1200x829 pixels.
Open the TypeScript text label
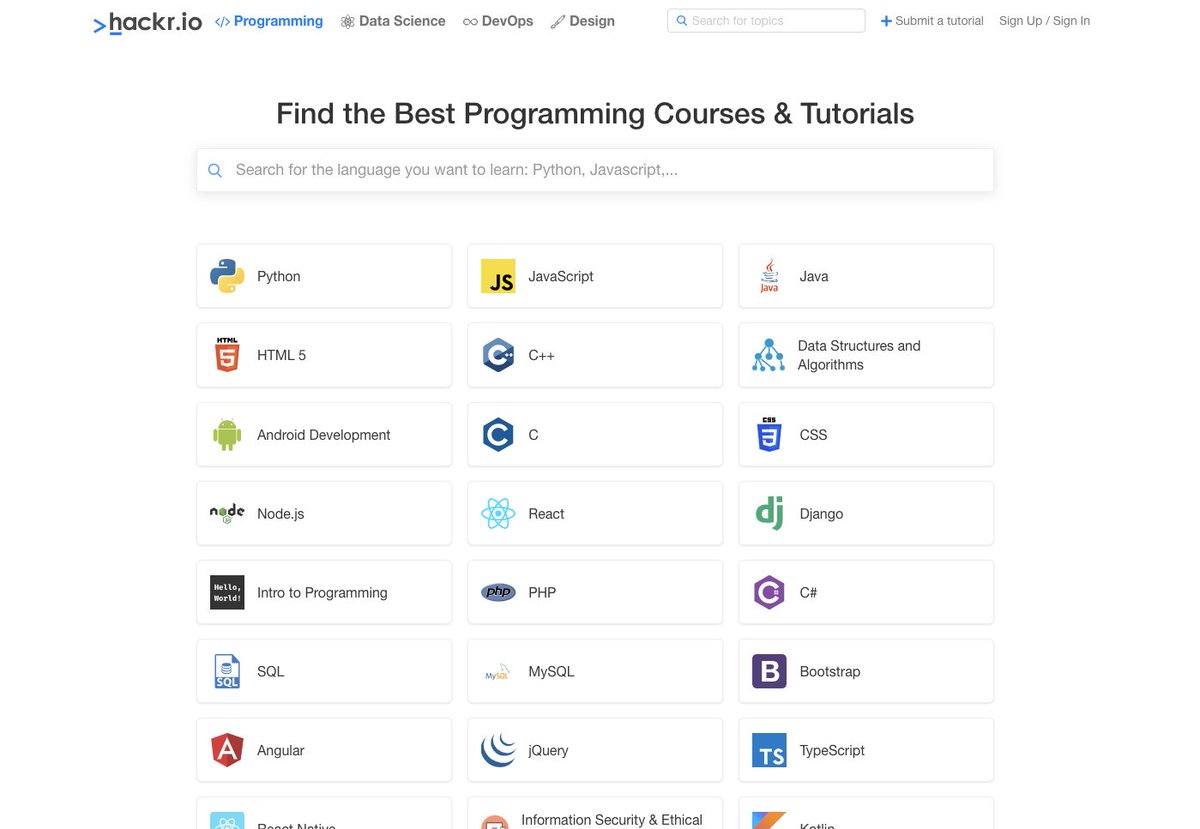(x=832, y=751)
